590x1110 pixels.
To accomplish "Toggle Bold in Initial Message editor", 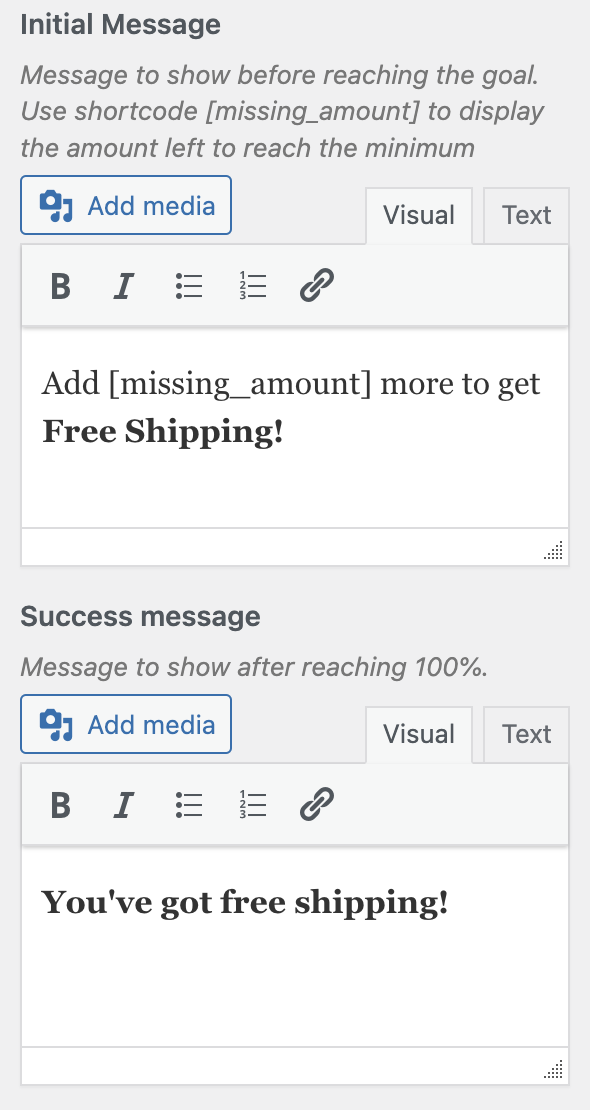I will (x=61, y=286).
